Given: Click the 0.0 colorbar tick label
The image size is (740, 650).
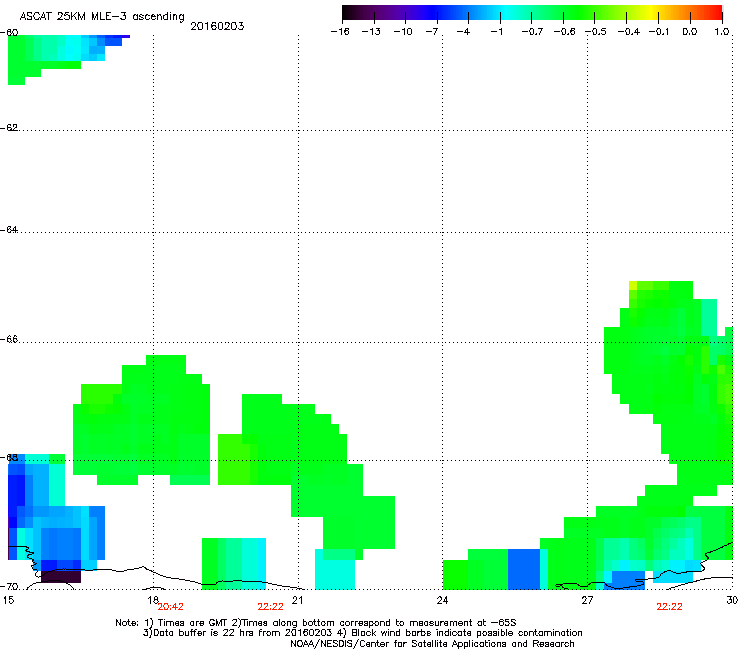Looking at the screenshot, I should click(x=690, y=32).
